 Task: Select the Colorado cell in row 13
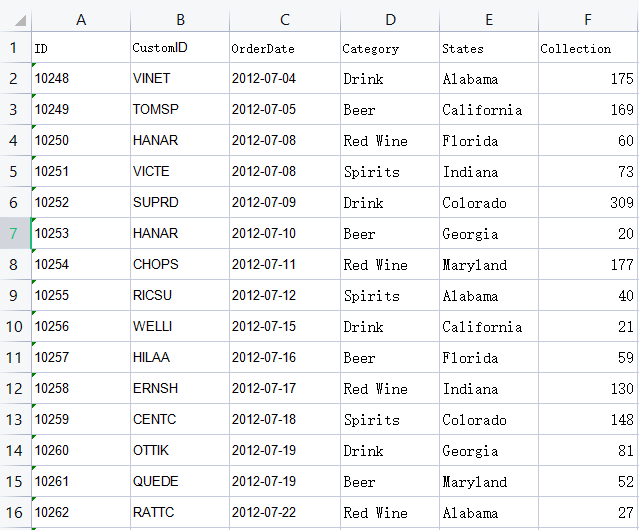(489, 419)
